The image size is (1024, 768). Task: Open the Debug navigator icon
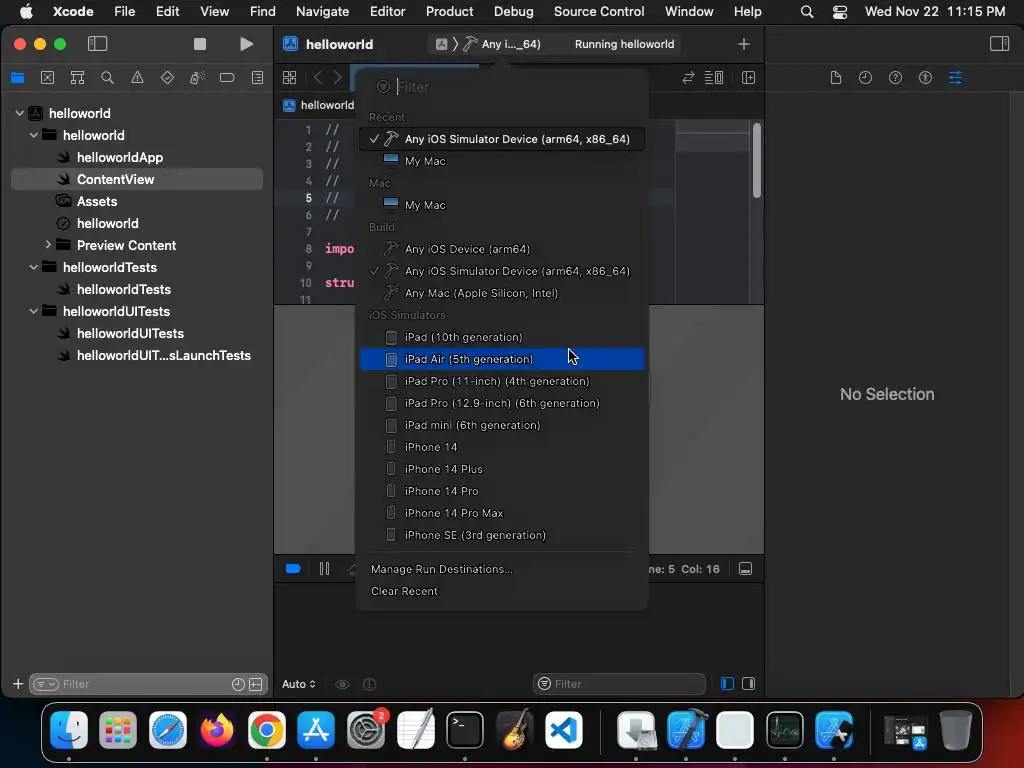[x=197, y=78]
